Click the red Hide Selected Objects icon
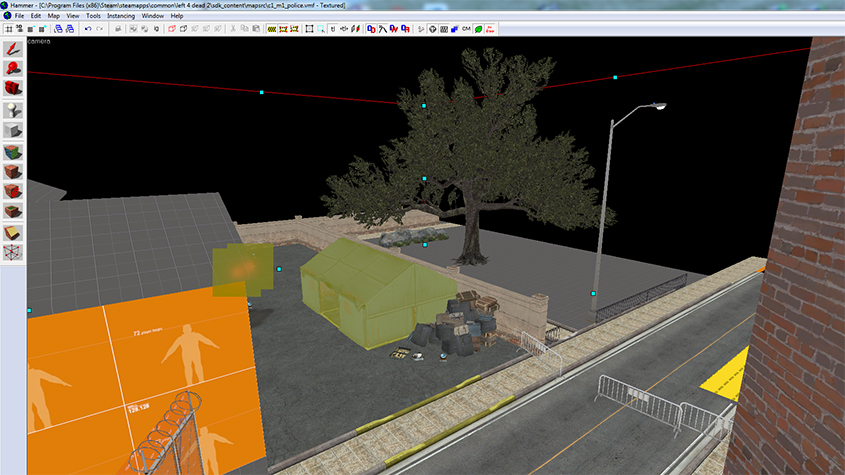This screenshot has width=845, height=475. (x=172, y=29)
